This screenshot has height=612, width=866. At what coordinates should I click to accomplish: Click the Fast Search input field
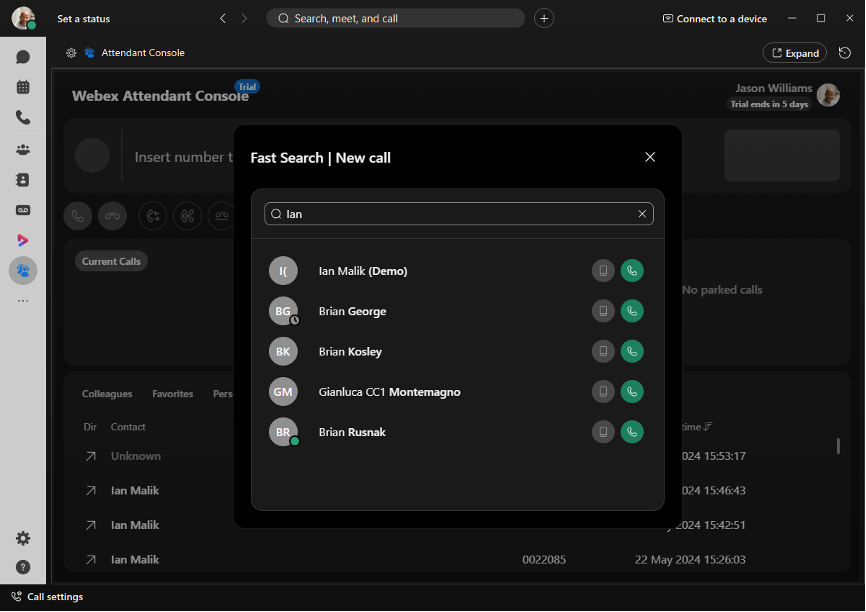coord(458,214)
